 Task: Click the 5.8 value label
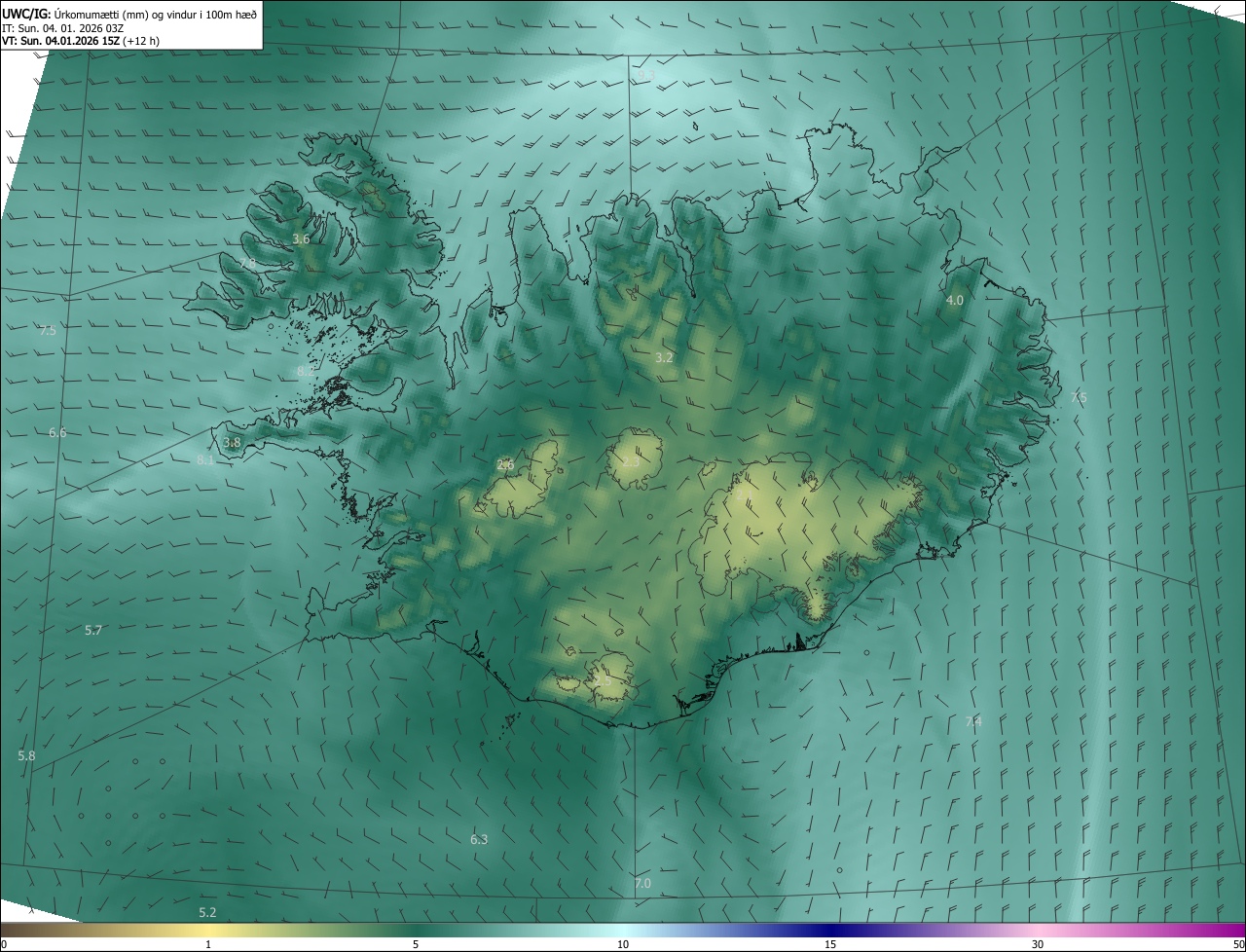point(26,755)
